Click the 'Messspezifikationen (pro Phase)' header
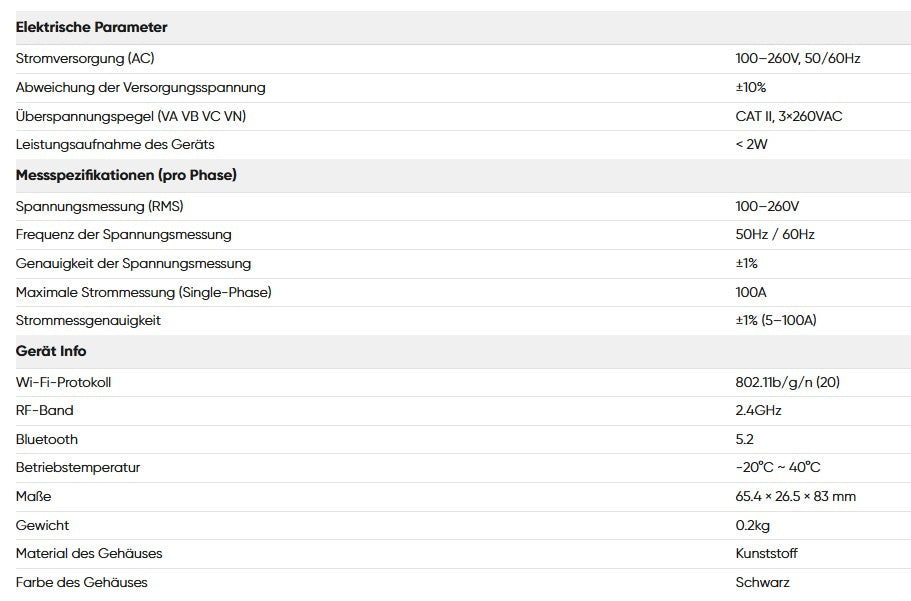The width and height of the screenshot is (911, 601). coord(126,175)
